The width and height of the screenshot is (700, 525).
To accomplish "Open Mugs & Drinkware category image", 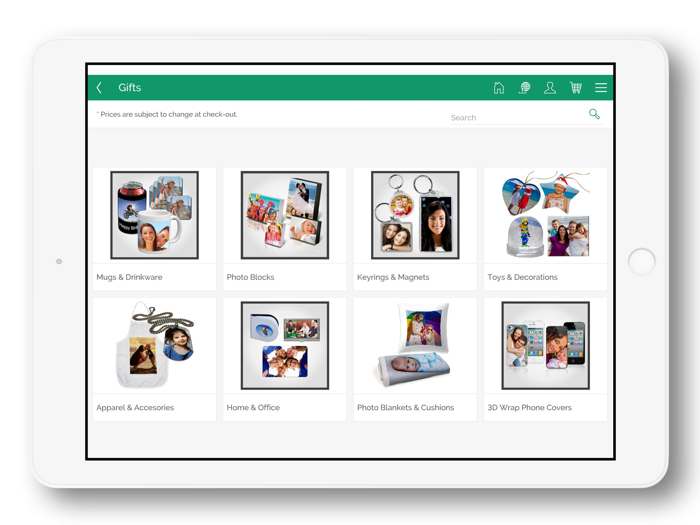I will [x=154, y=215].
